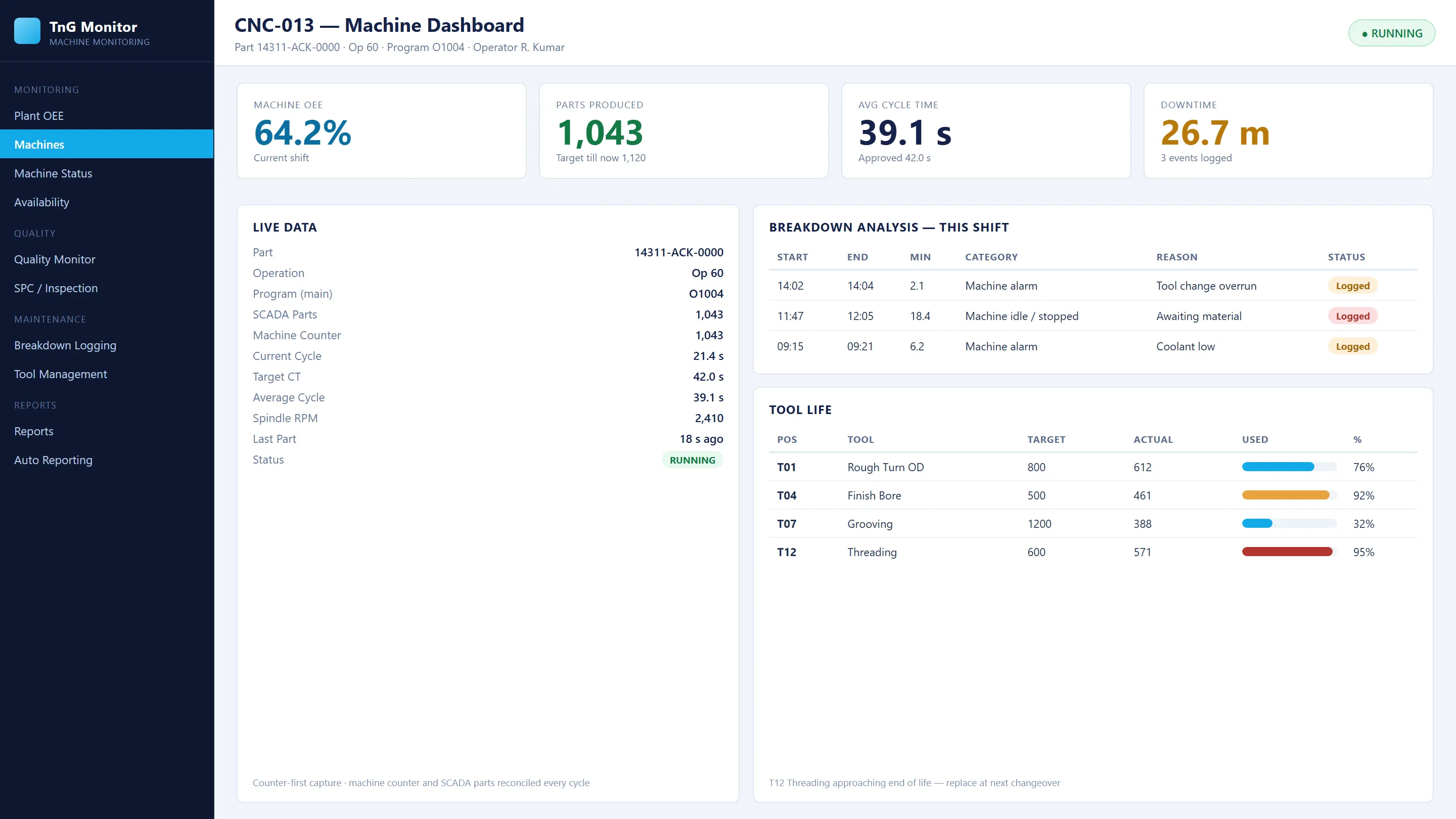The width and height of the screenshot is (1456, 819).
Task: Open the Downtime 26.7 m card
Action: pyautogui.click(x=1288, y=131)
